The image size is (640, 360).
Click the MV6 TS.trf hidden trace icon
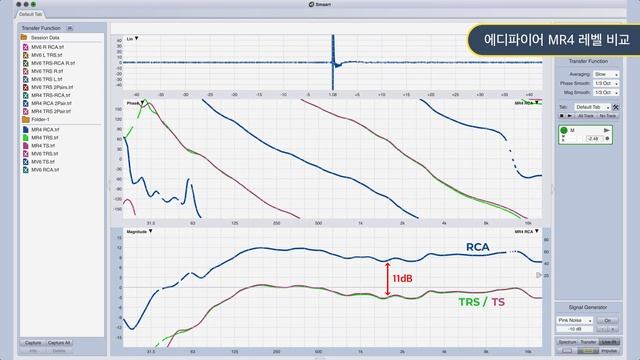(25, 162)
